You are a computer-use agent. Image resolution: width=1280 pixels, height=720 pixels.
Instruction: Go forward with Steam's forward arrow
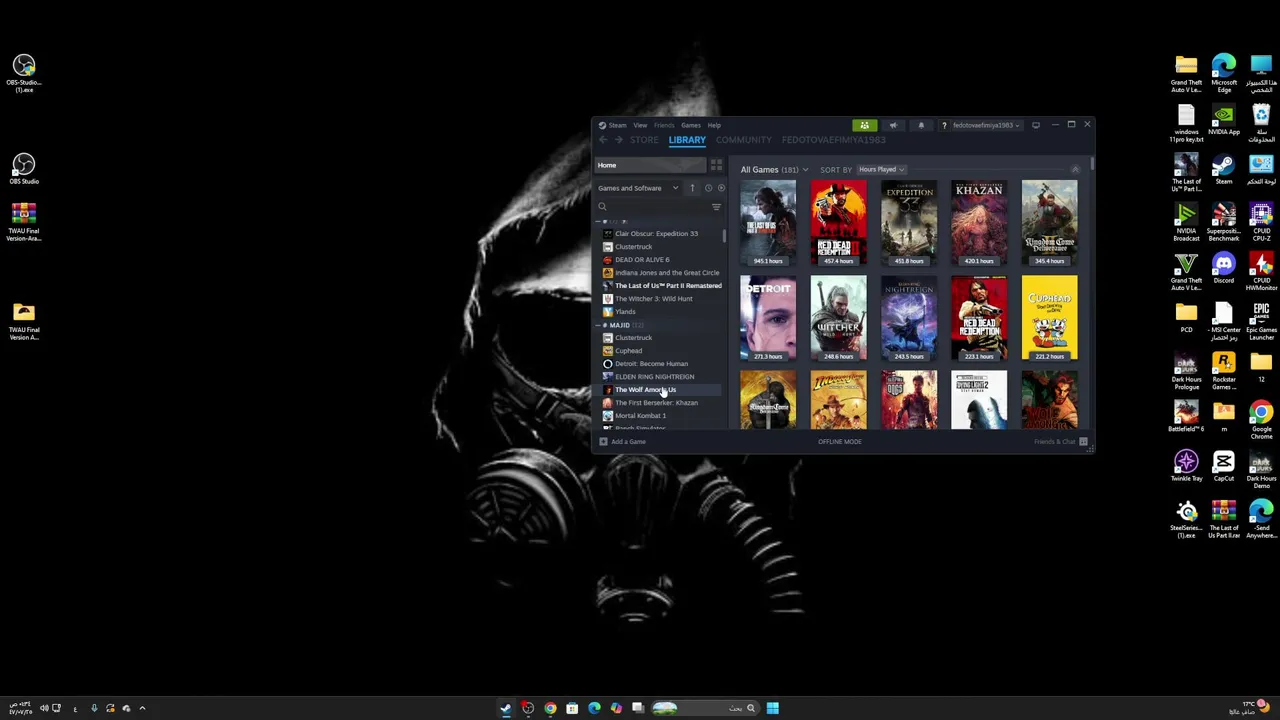click(618, 140)
